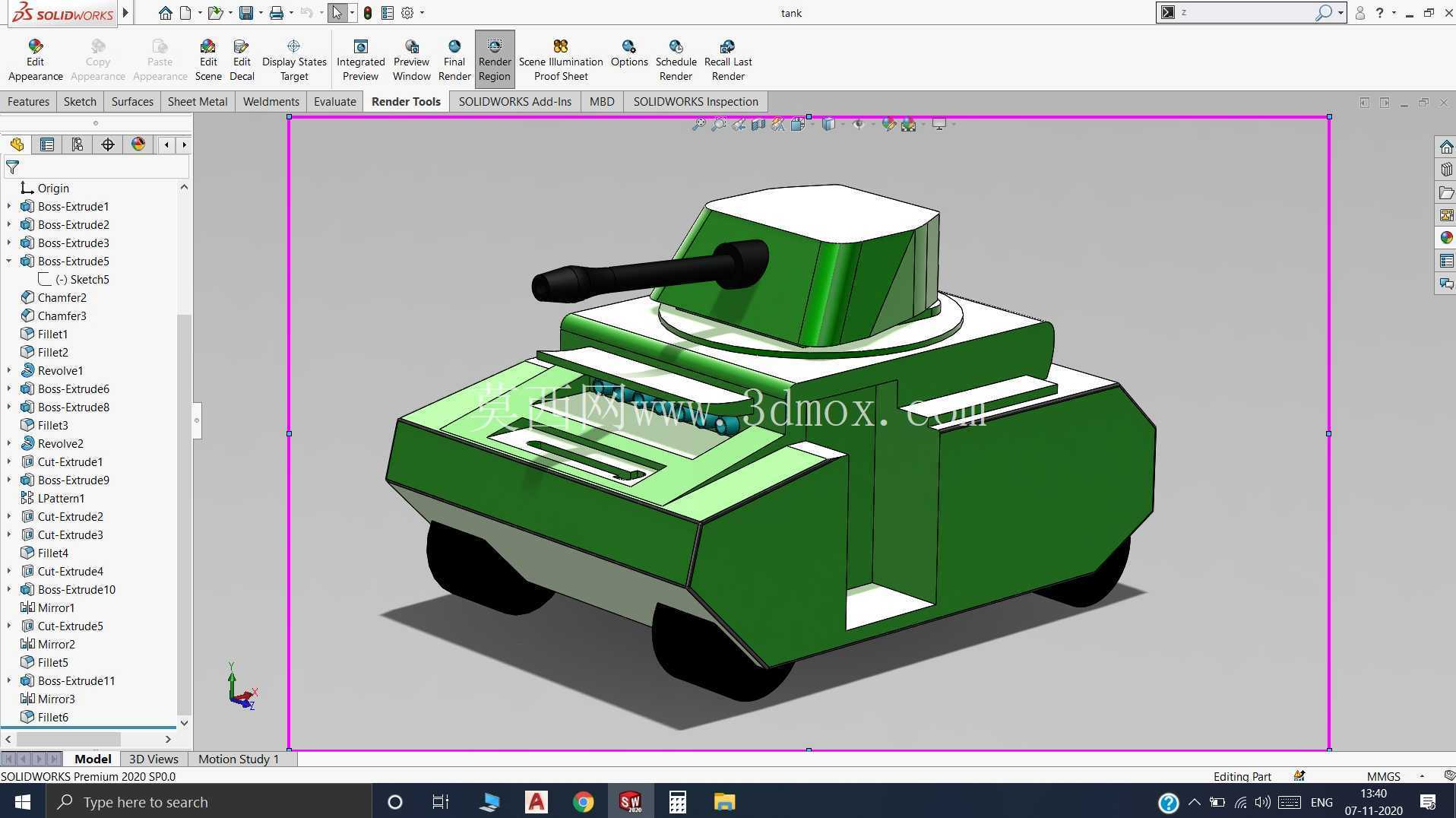Image resolution: width=1456 pixels, height=818 pixels.
Task: Expand Boss-Extrude11 in feature tree
Action: (x=9, y=680)
